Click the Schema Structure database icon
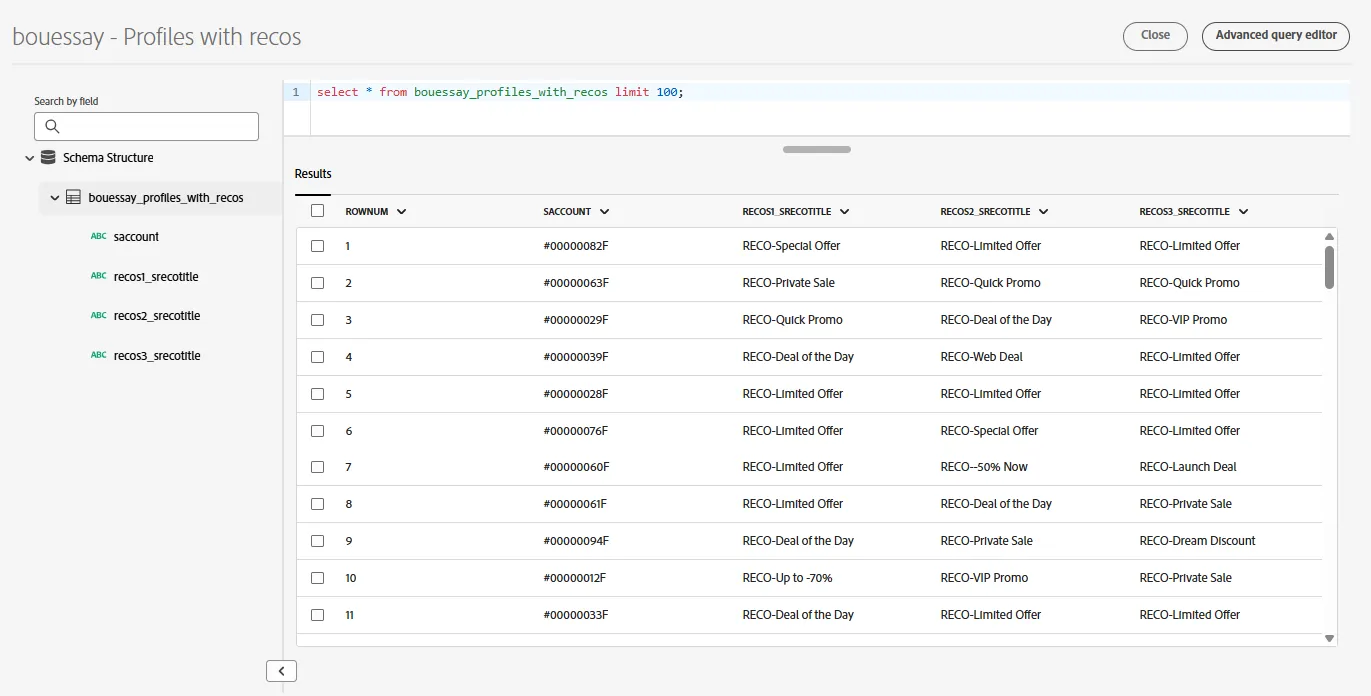This screenshot has width=1371, height=696. (x=48, y=158)
